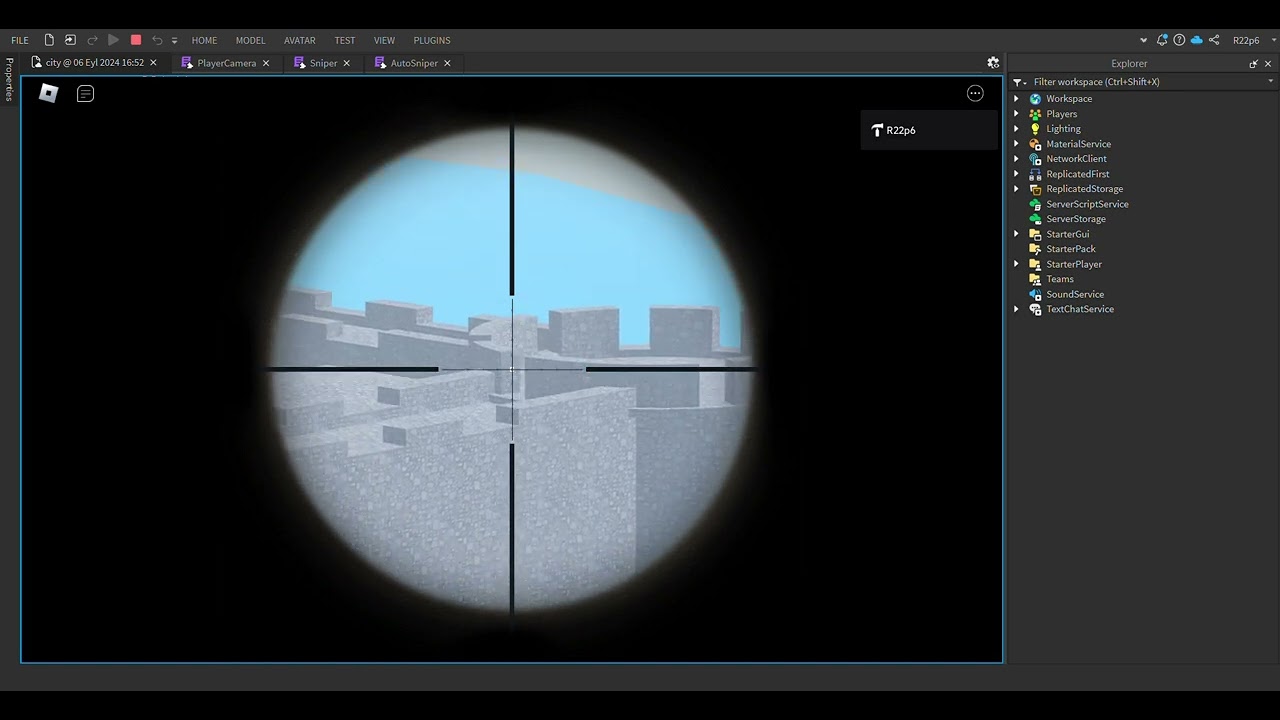1280x720 pixels.
Task: Close the AutoSniper tab
Action: coord(447,63)
